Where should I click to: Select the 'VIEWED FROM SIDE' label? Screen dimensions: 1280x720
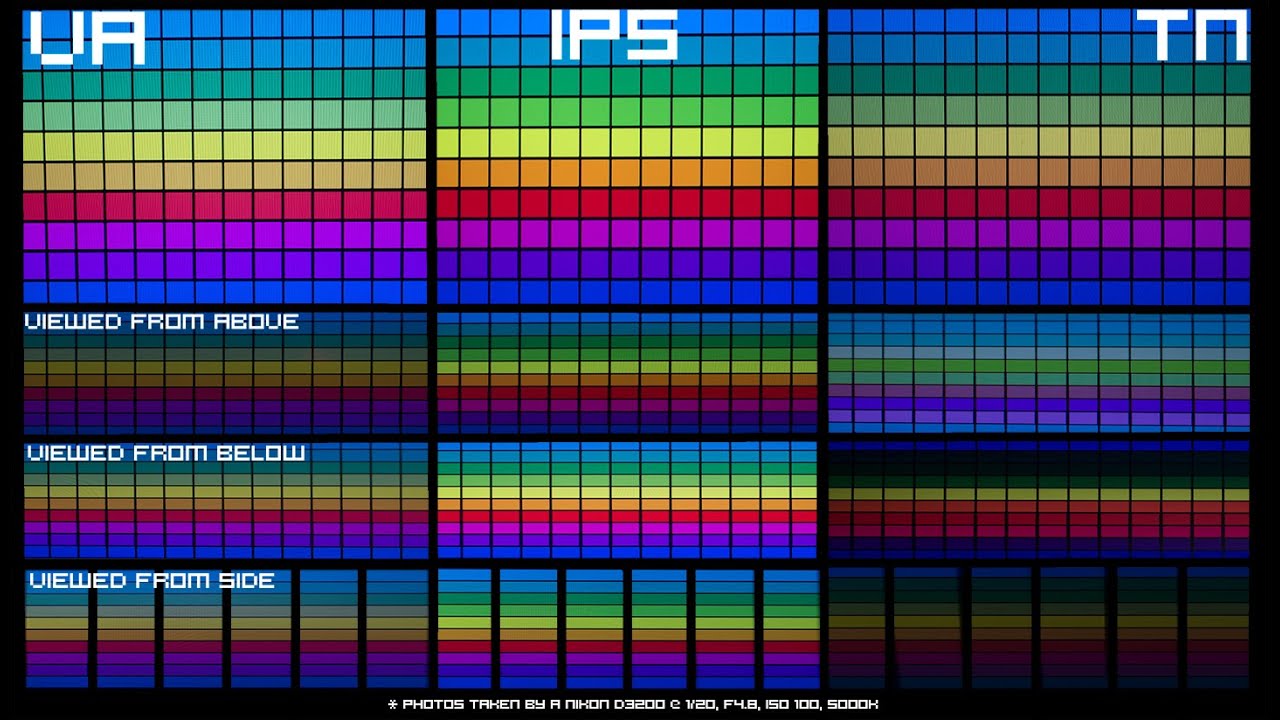click(152, 581)
